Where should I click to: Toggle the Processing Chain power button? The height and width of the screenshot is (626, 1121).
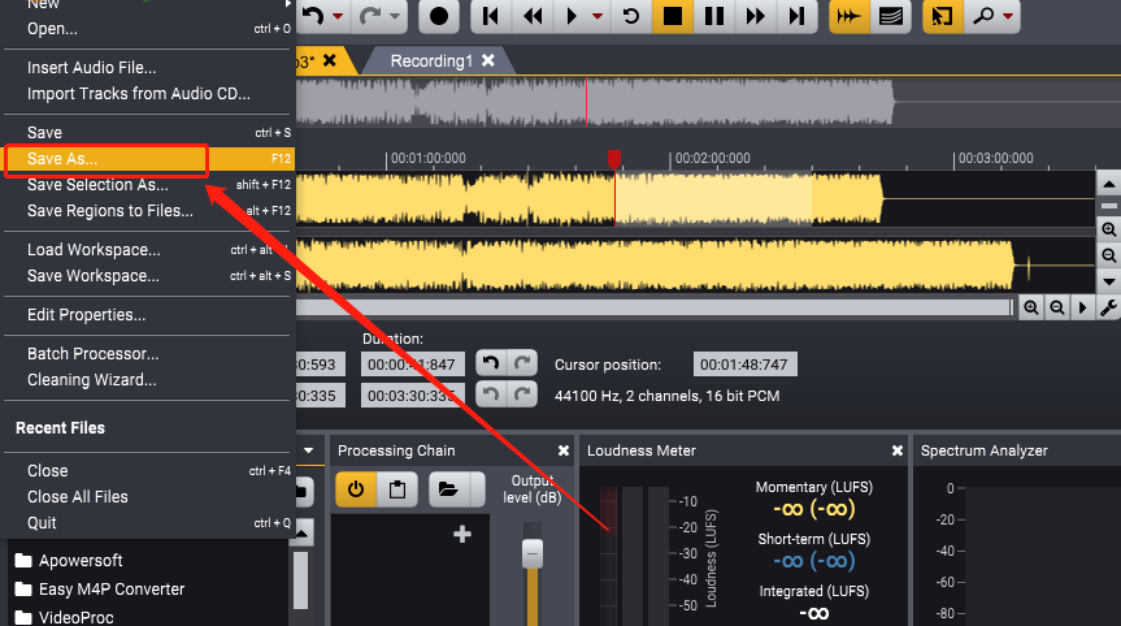coord(355,489)
